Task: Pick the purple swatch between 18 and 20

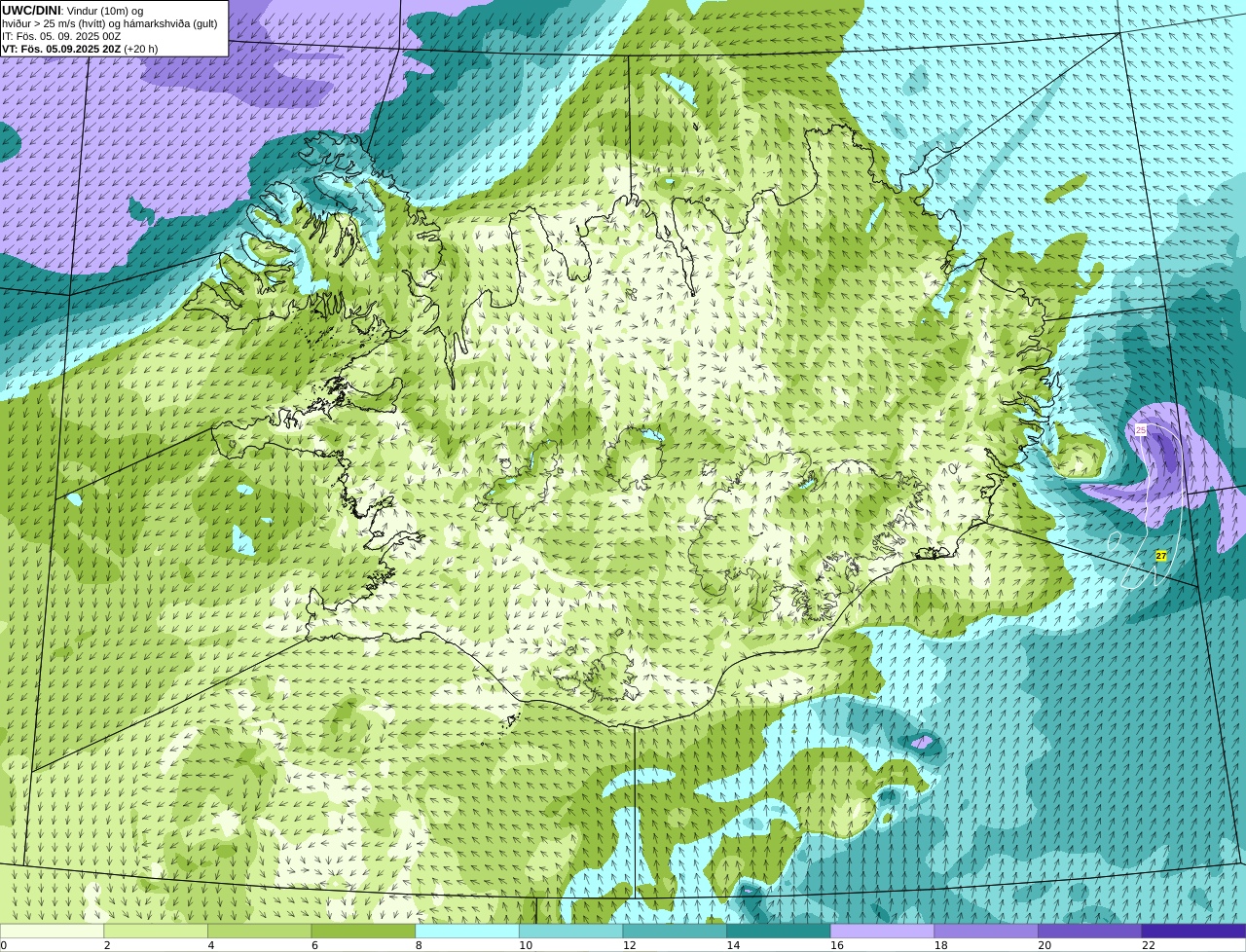Action: click(x=986, y=931)
